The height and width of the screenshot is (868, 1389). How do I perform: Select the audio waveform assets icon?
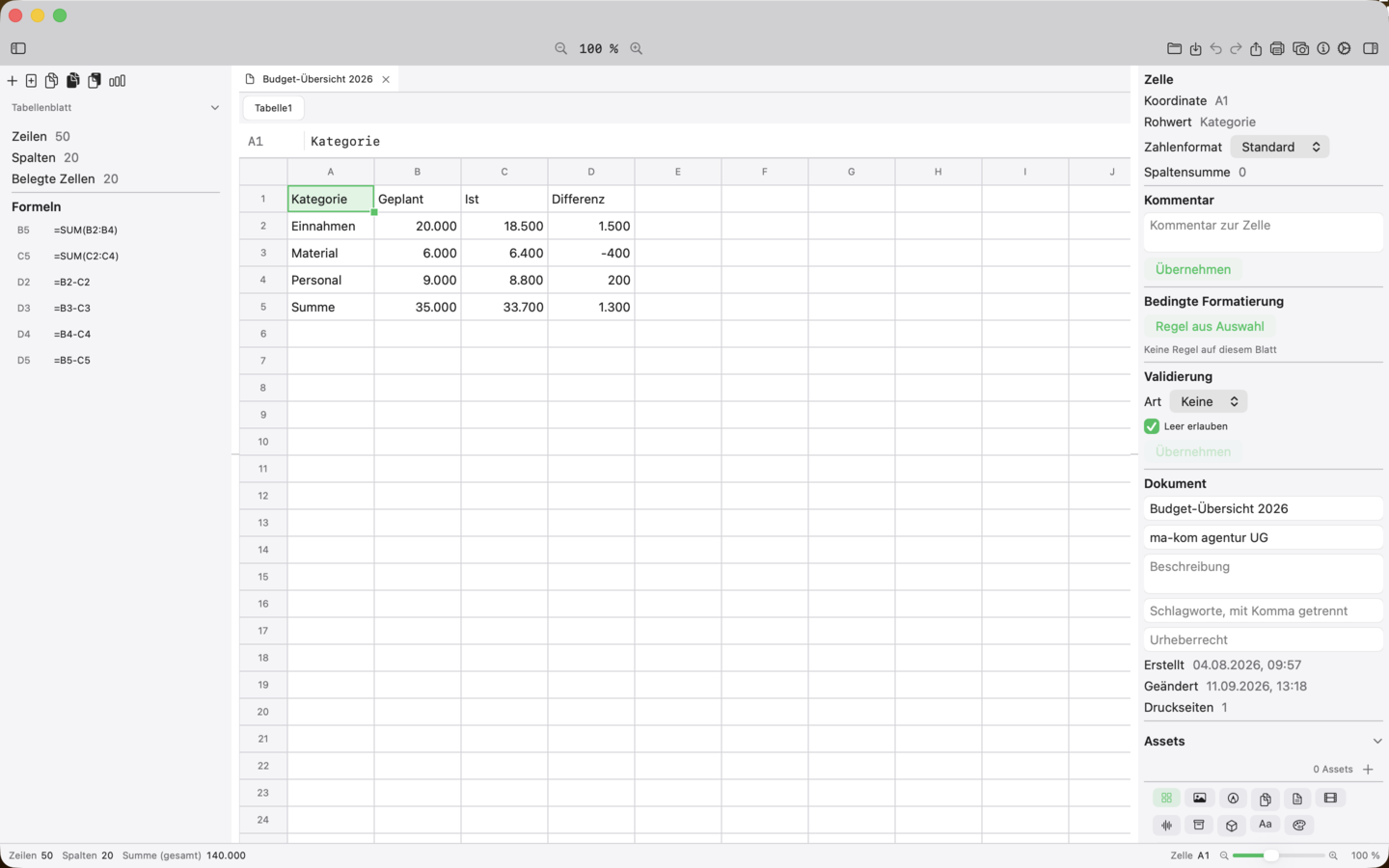click(x=1166, y=825)
